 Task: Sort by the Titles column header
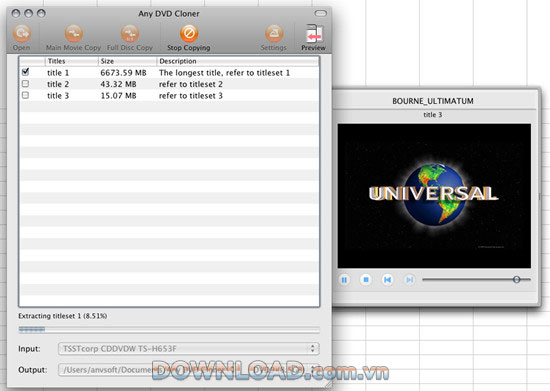coord(72,61)
